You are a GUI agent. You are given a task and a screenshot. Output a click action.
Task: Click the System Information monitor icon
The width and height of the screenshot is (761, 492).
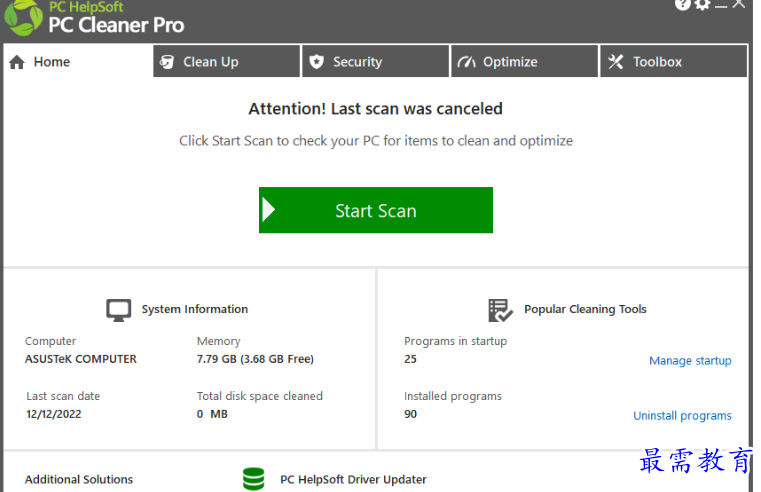(x=118, y=310)
